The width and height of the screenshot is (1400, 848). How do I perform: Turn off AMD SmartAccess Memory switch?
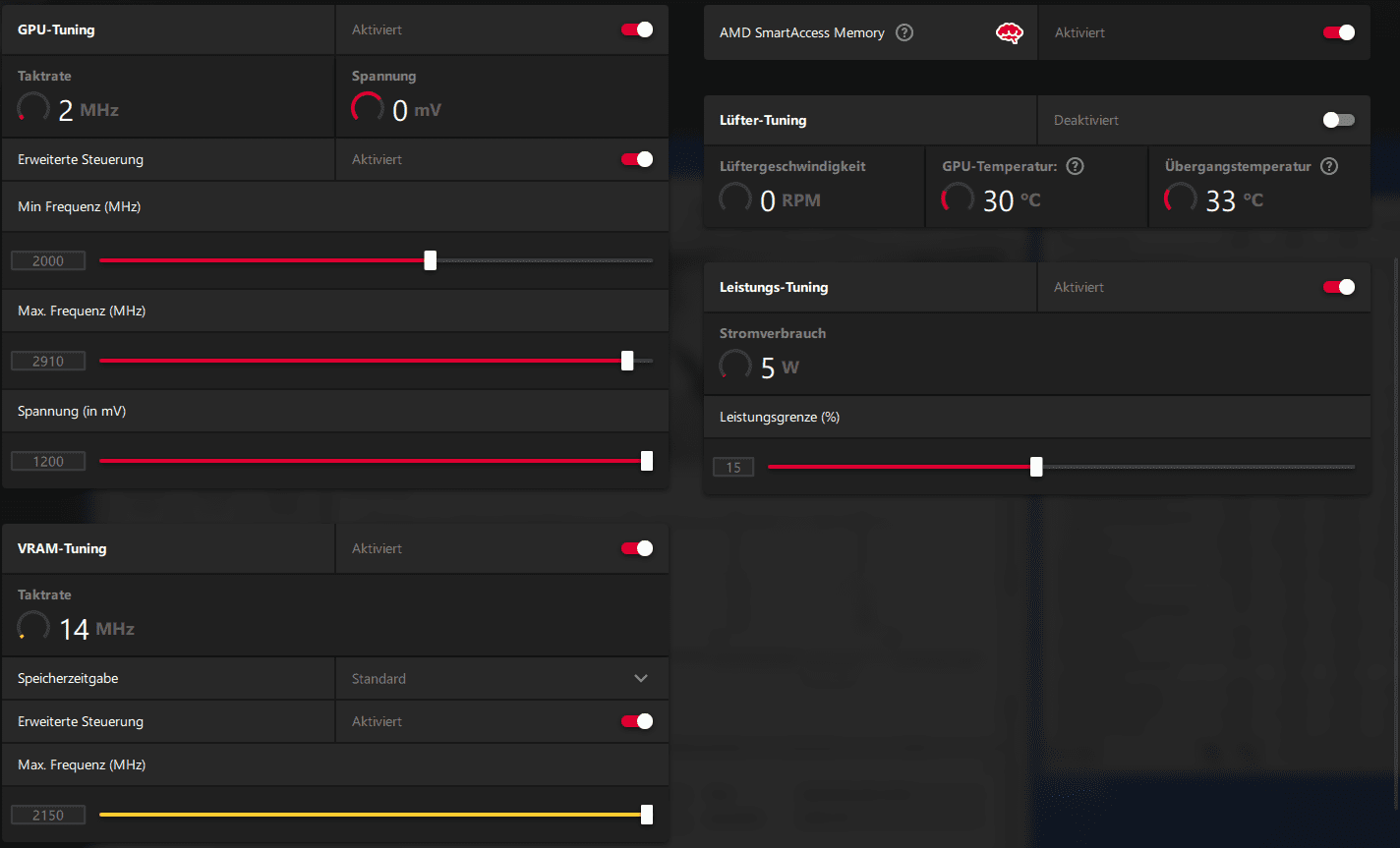tap(1339, 32)
